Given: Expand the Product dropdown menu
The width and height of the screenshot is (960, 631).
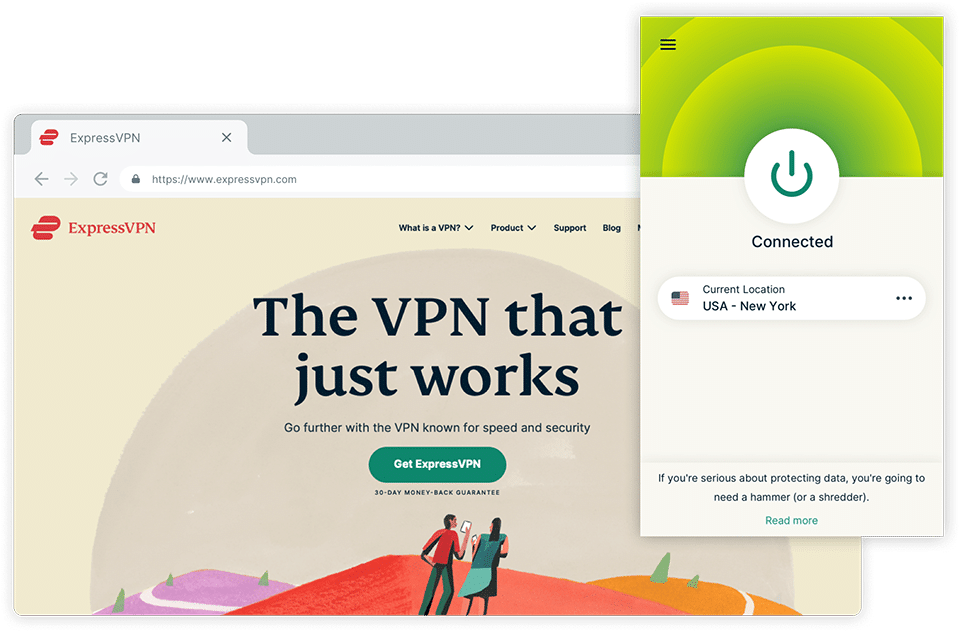Looking at the screenshot, I should tap(513, 228).
